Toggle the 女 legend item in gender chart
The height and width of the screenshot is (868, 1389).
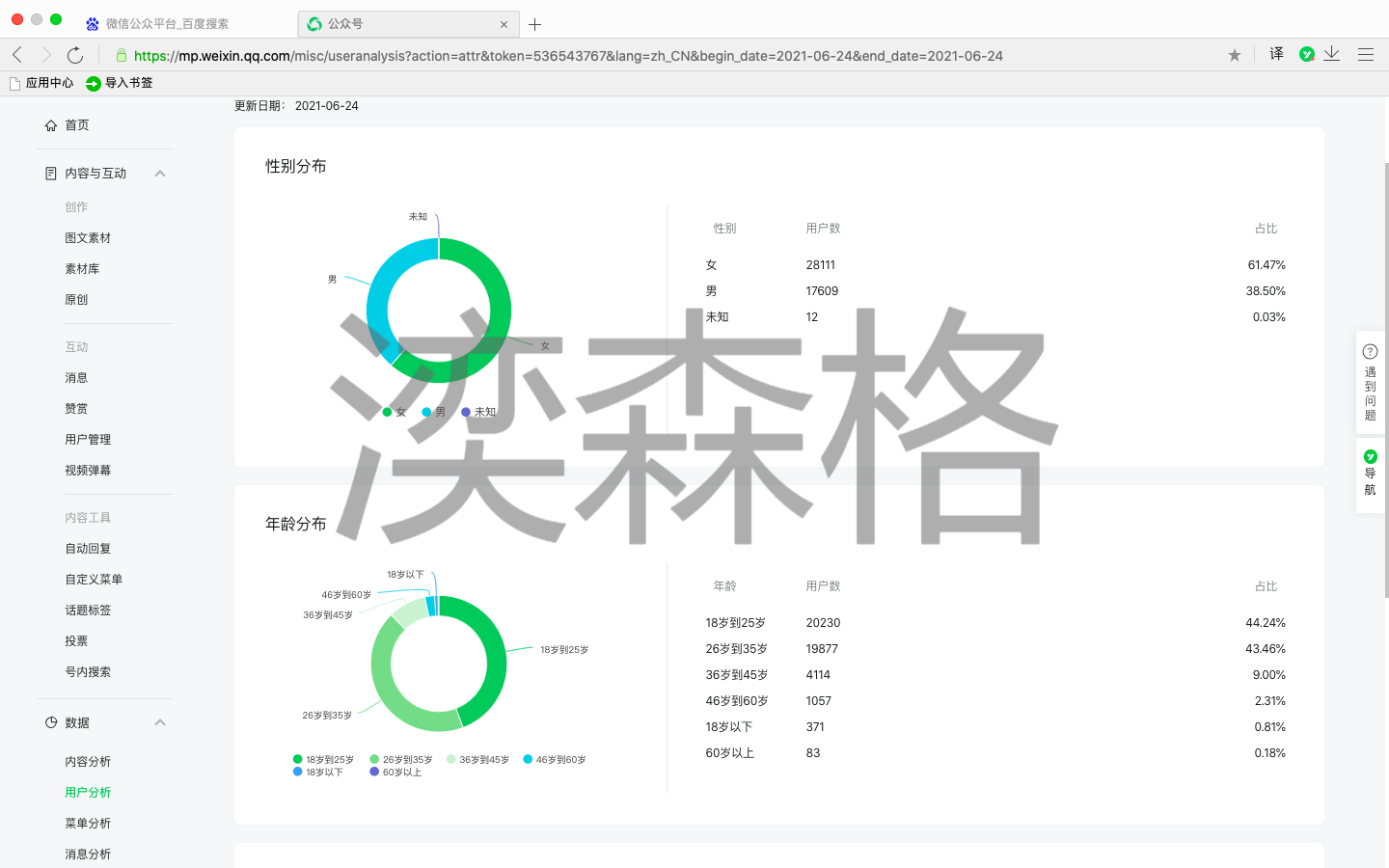395,412
